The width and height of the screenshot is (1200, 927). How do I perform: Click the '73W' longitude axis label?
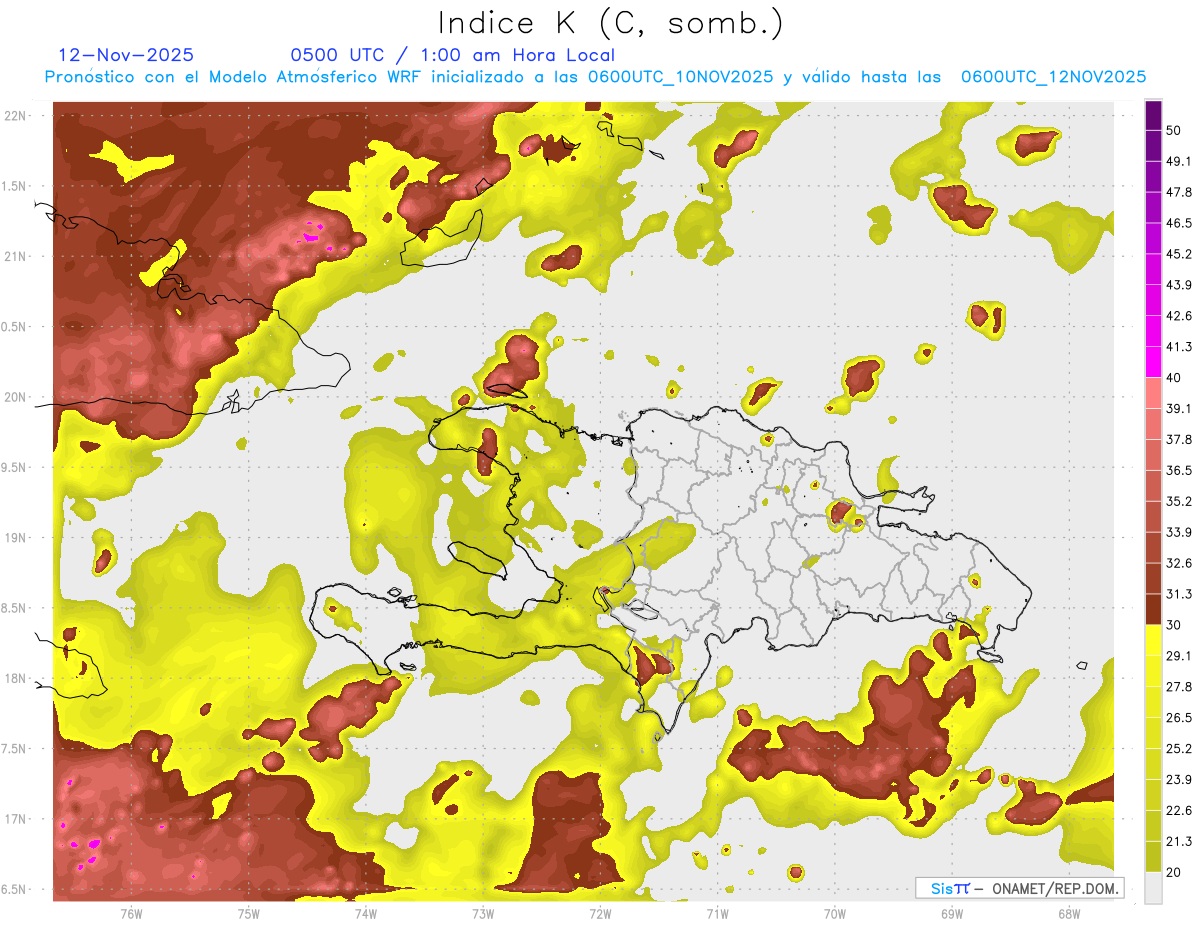point(483,914)
